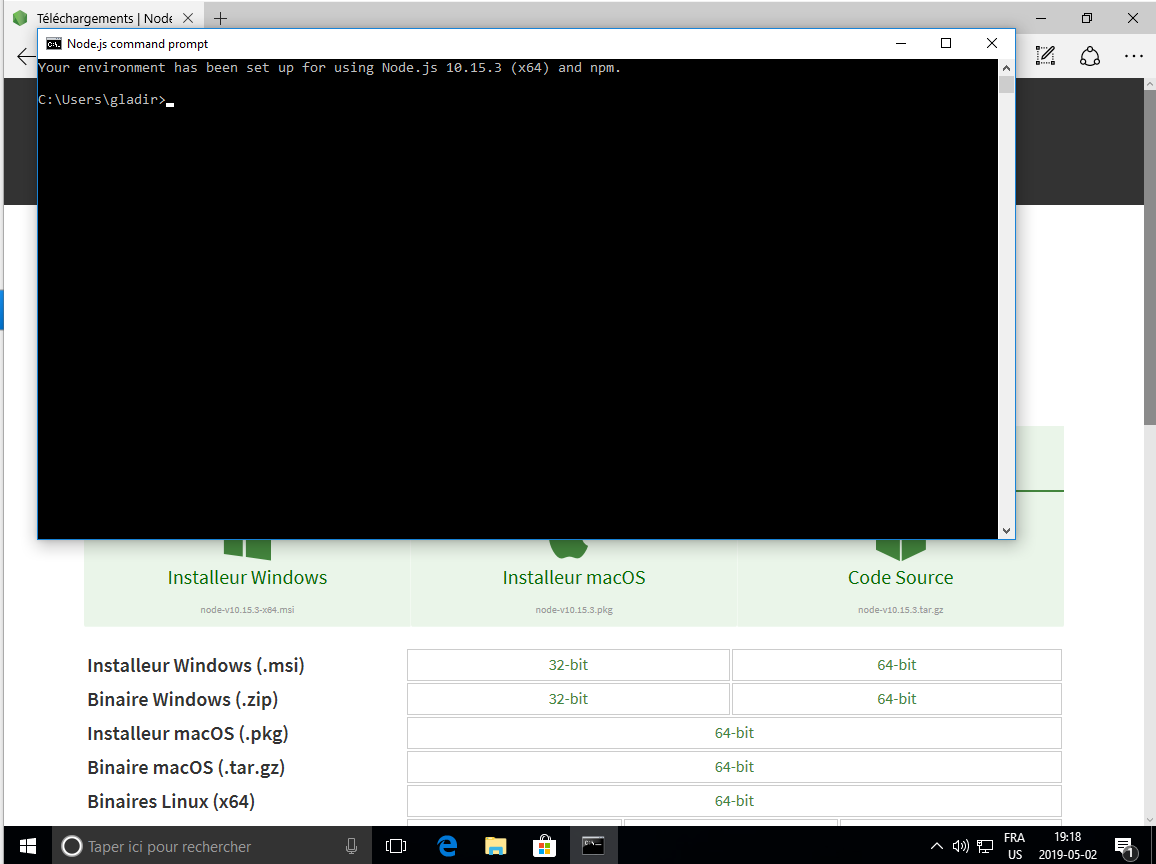
Task: Open File Explorer from the taskbar
Action: coord(495,846)
